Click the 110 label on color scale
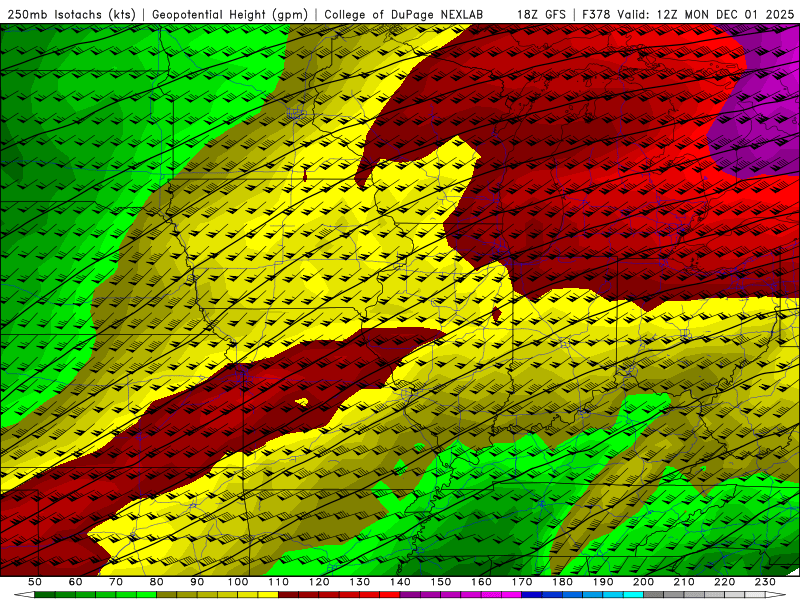The height and width of the screenshot is (600, 800). [x=278, y=582]
